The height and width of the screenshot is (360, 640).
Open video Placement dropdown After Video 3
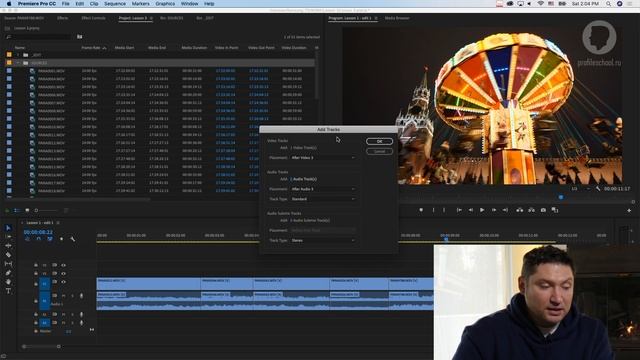tap(323, 158)
